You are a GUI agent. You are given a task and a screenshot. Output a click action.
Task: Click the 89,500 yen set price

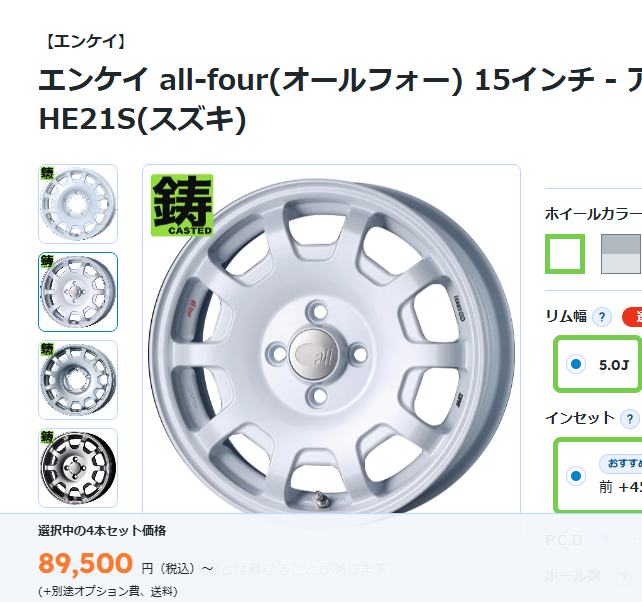(x=85, y=563)
